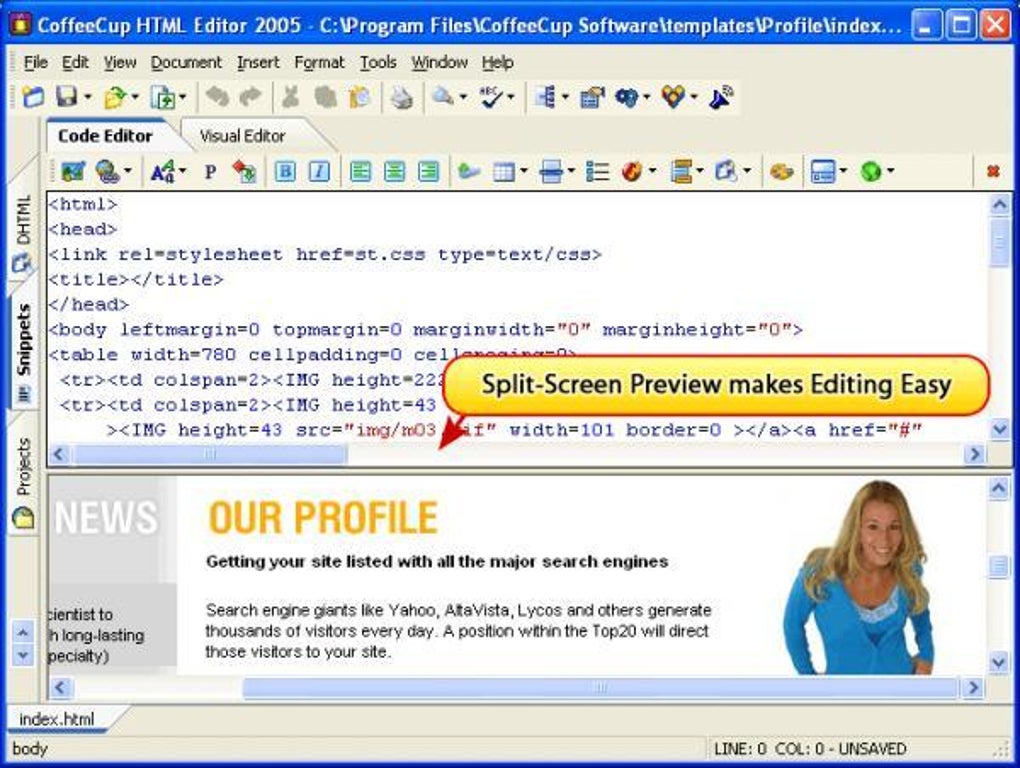The image size is (1020, 768).
Task: Click the Insert Link globe icon
Action: point(107,171)
